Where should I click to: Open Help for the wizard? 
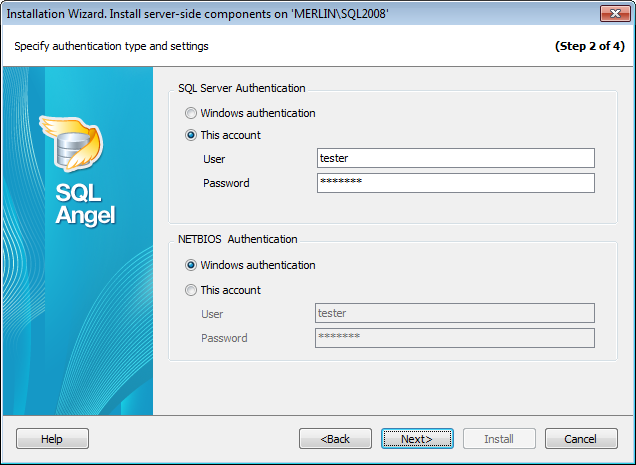[52, 439]
